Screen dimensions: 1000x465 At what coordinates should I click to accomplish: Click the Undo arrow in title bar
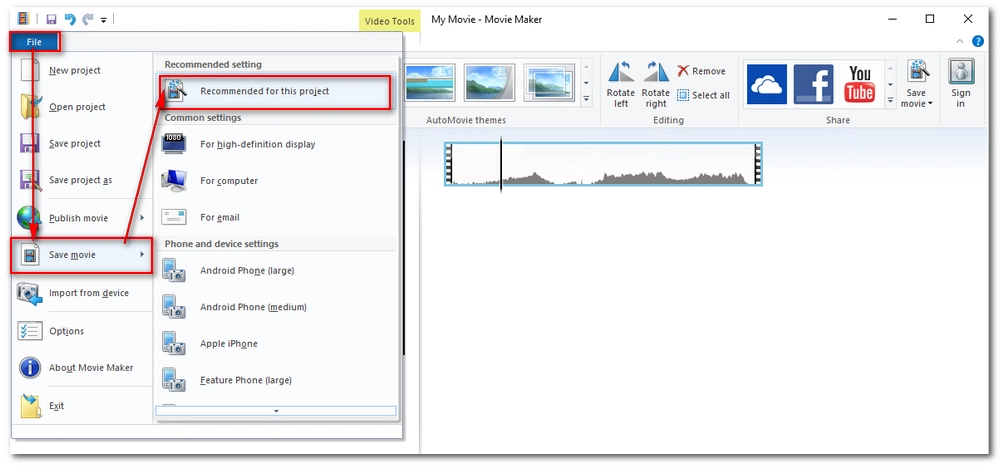pos(69,19)
